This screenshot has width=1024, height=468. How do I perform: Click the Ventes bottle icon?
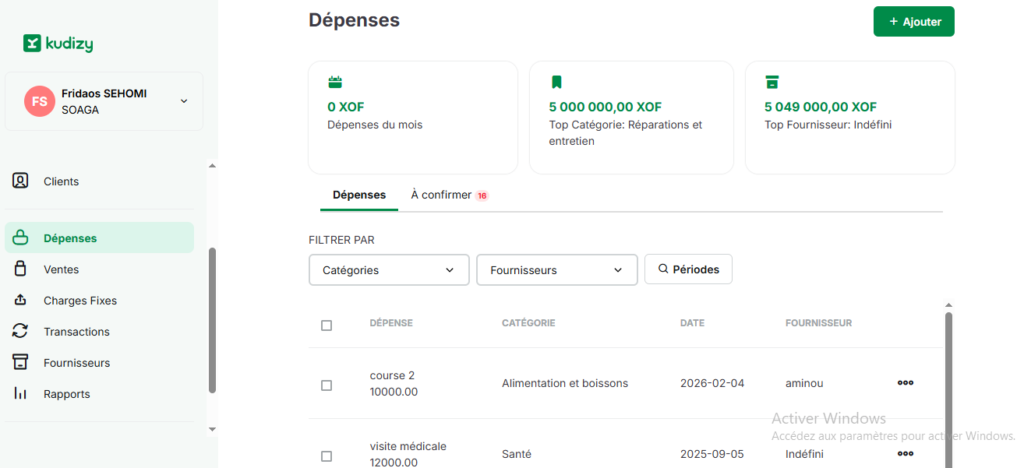[20, 269]
